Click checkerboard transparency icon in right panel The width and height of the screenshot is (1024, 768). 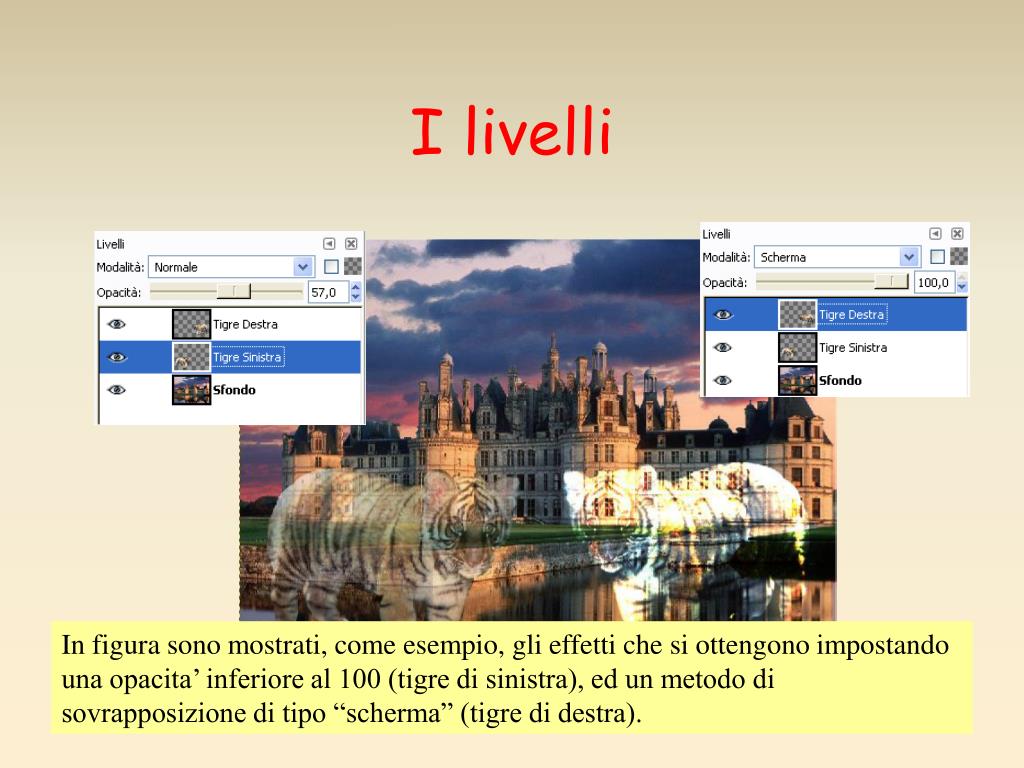[x=959, y=256]
